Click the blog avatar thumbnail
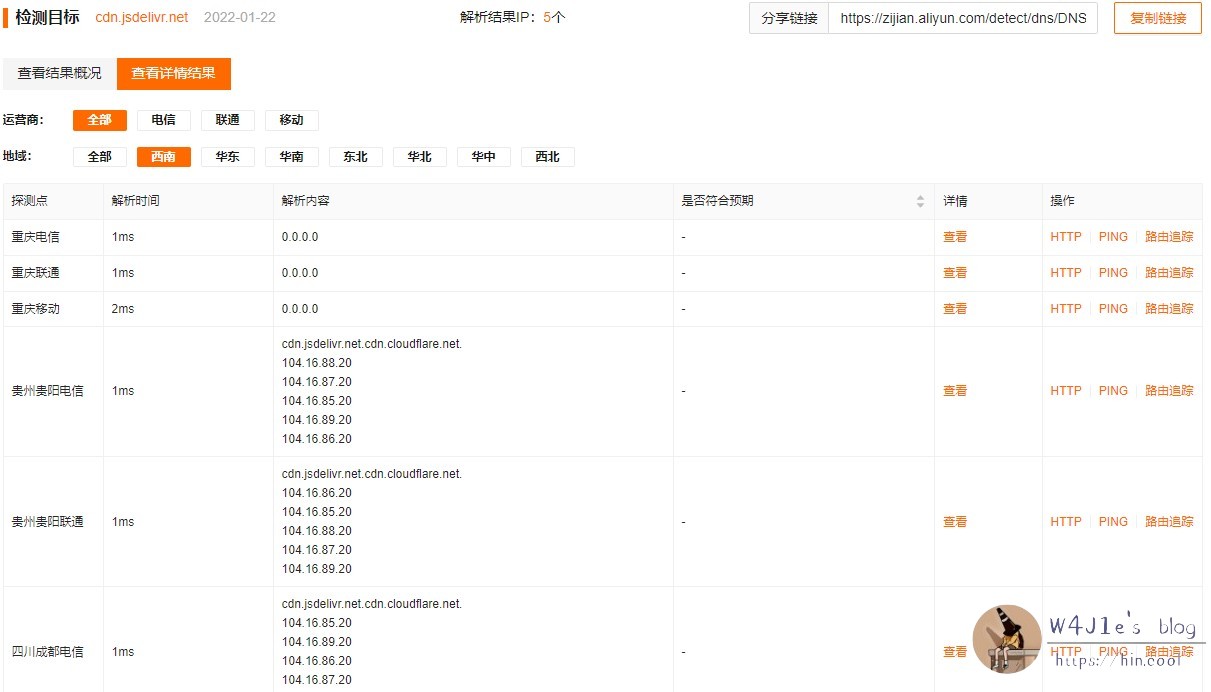This screenshot has width=1211, height=692. pos(1006,638)
